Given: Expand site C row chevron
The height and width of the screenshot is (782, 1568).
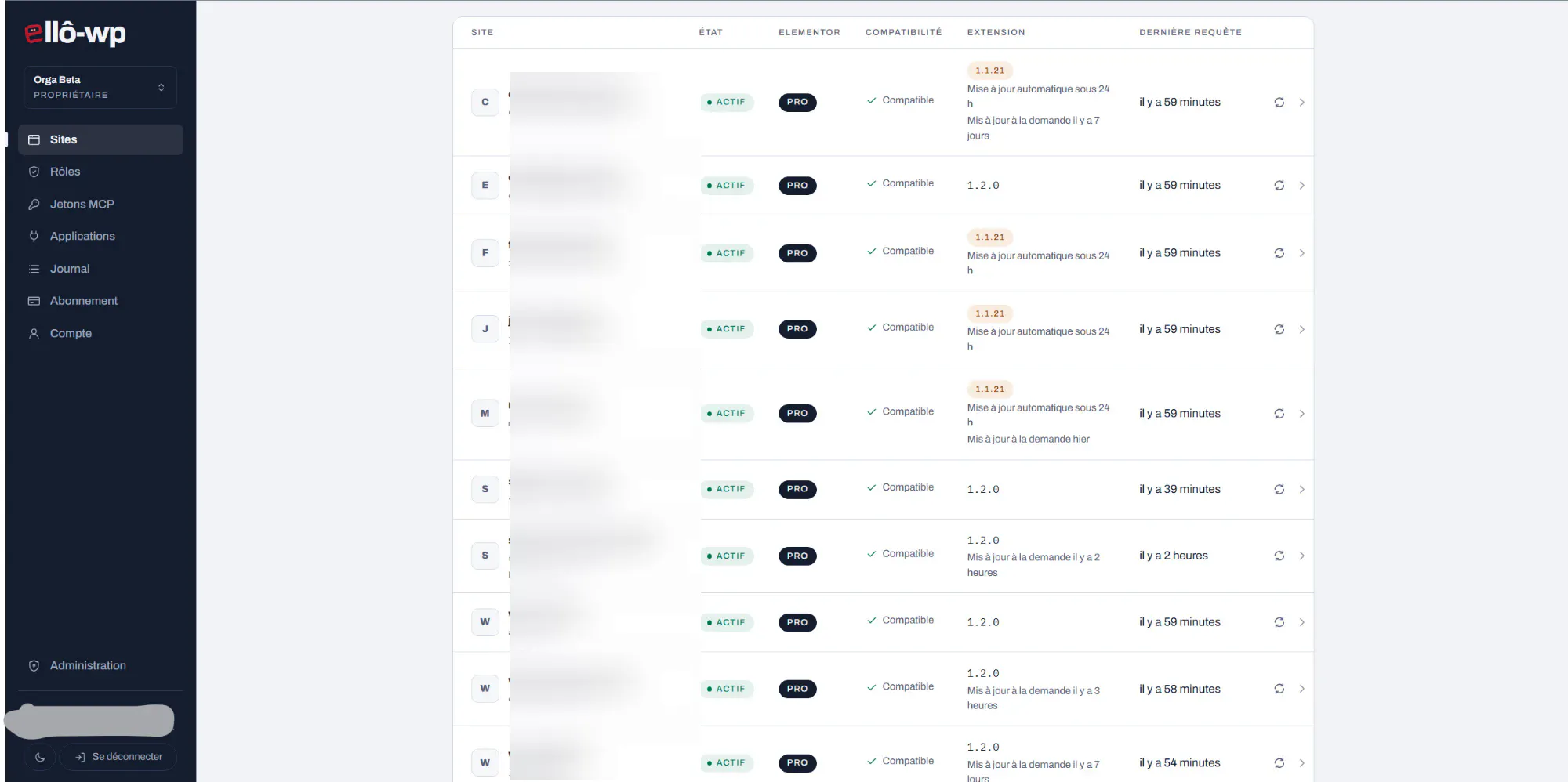Looking at the screenshot, I should click(1301, 103).
